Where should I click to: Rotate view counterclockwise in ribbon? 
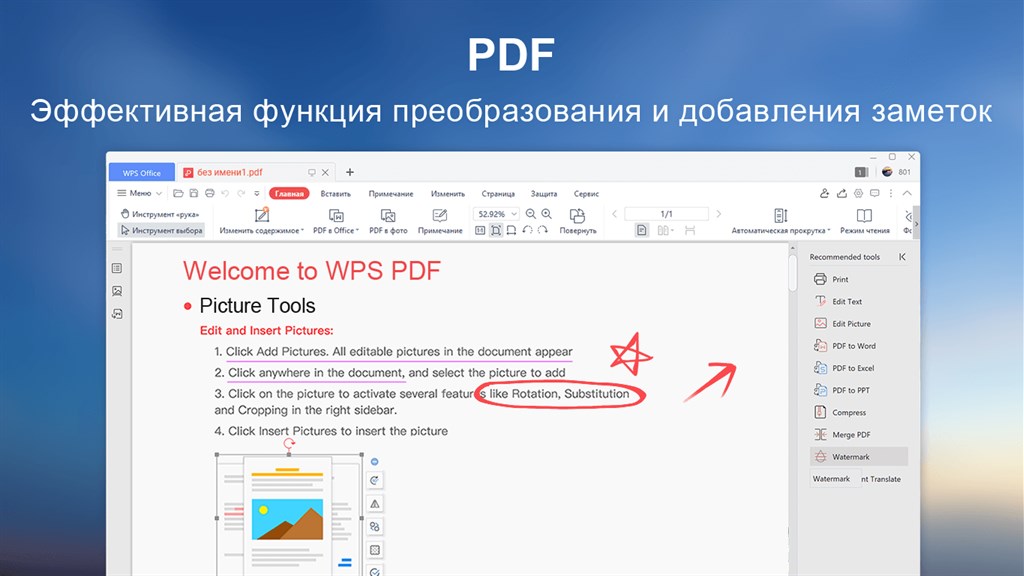pos(527,231)
